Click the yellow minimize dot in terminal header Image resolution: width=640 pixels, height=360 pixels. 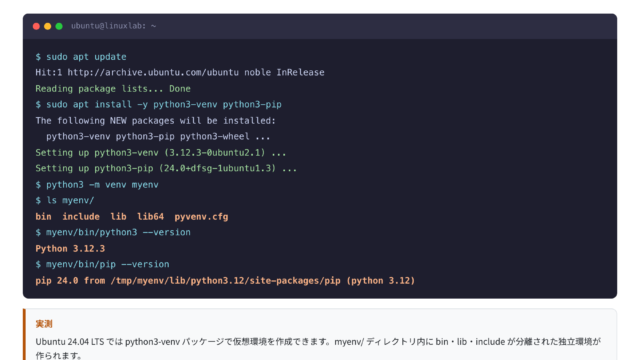(47, 26)
